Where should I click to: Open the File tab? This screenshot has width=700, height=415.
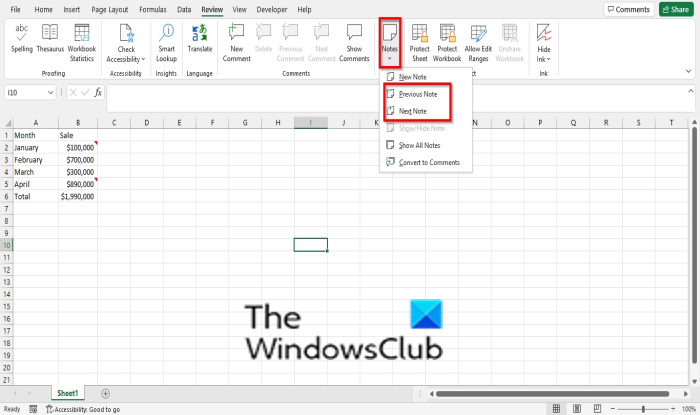pyautogui.click(x=16, y=9)
